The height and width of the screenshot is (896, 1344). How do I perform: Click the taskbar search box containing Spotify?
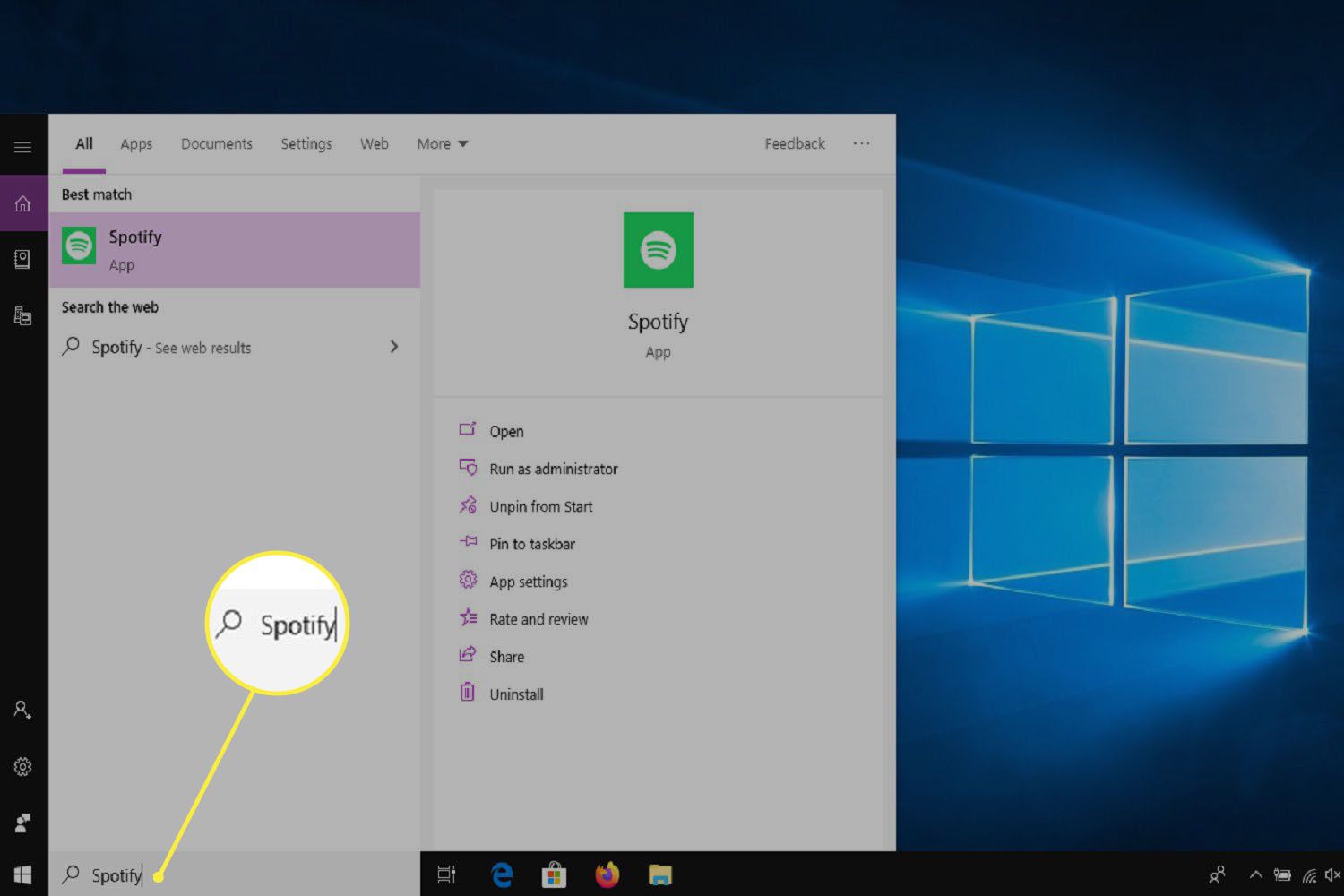coord(235,874)
